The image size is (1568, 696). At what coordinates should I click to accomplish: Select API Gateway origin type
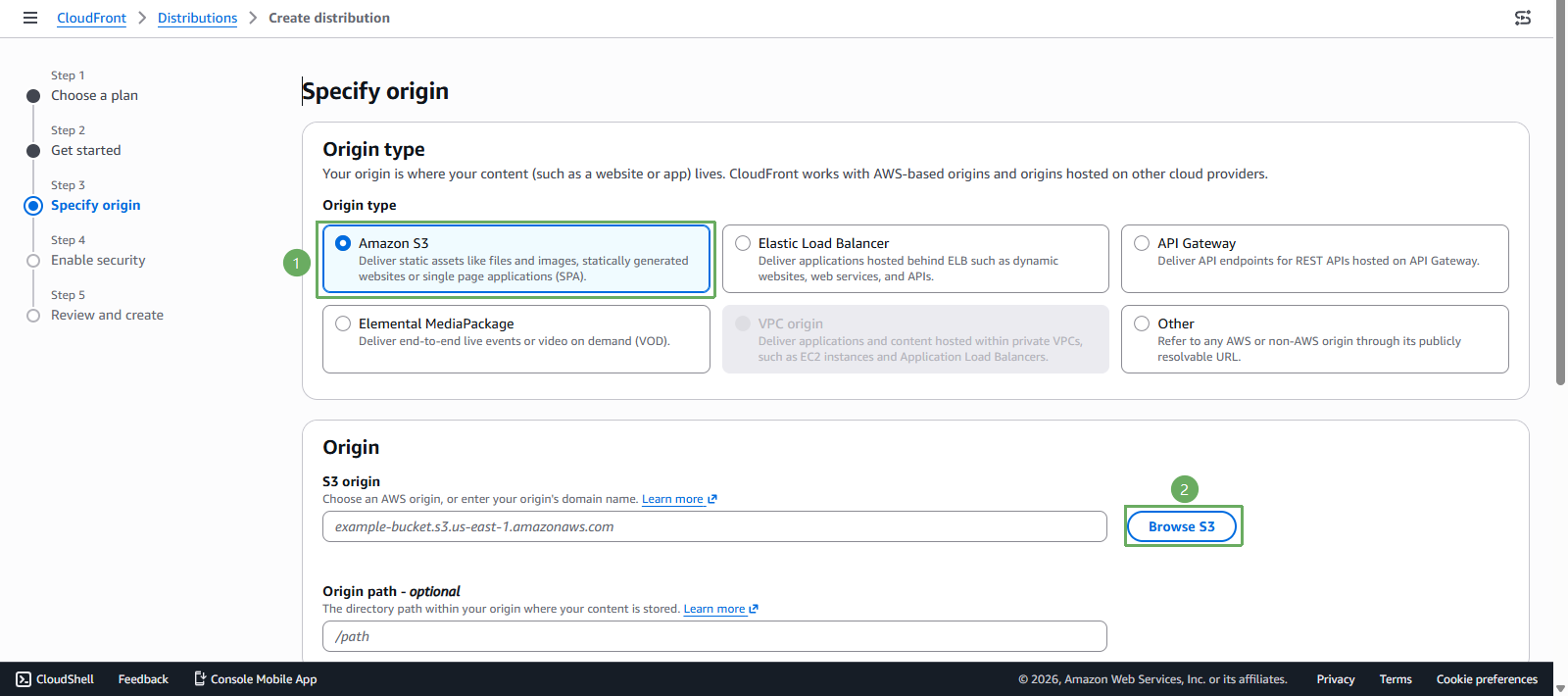tap(1314, 259)
